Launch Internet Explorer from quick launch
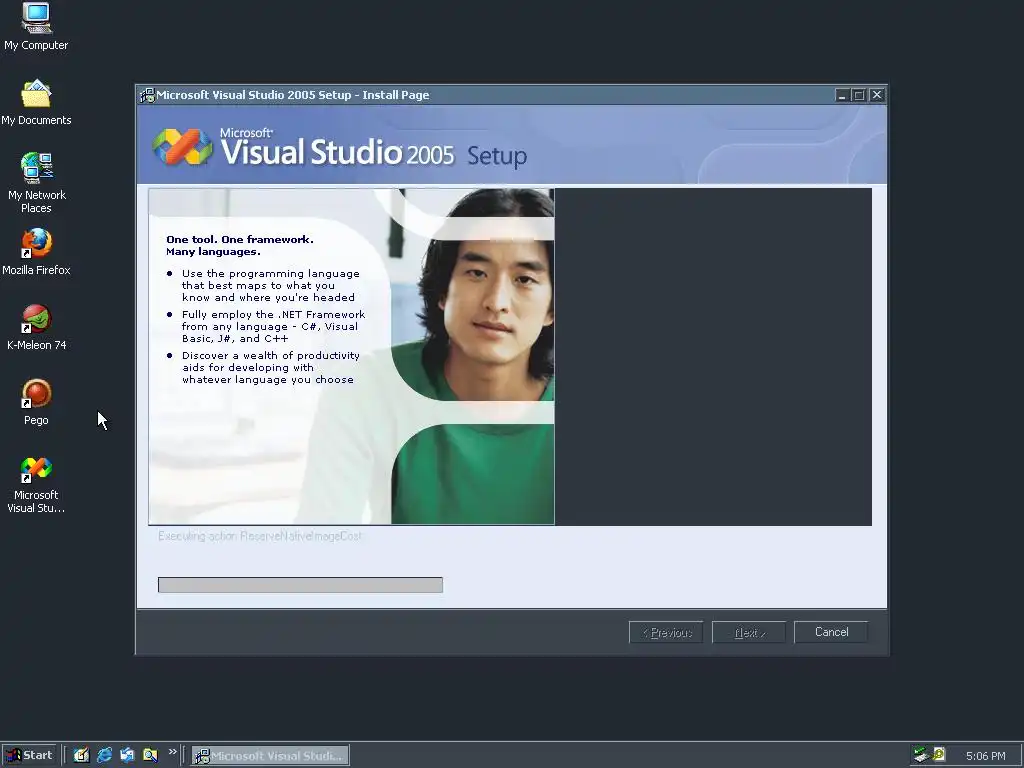Screen dimensions: 1024x768 [104, 755]
